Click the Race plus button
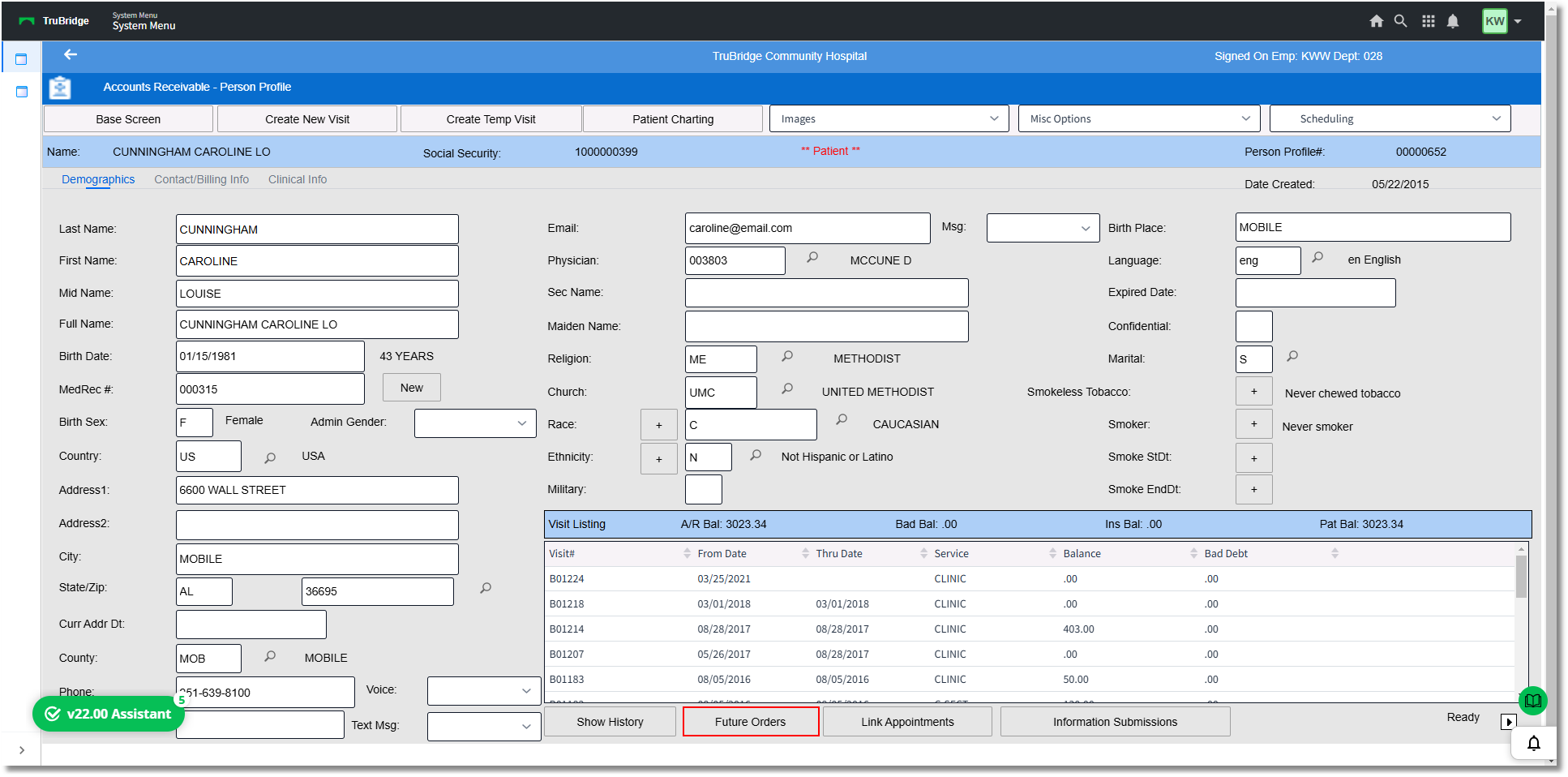Image resolution: width=1568 pixels, height=777 pixels. tap(659, 425)
